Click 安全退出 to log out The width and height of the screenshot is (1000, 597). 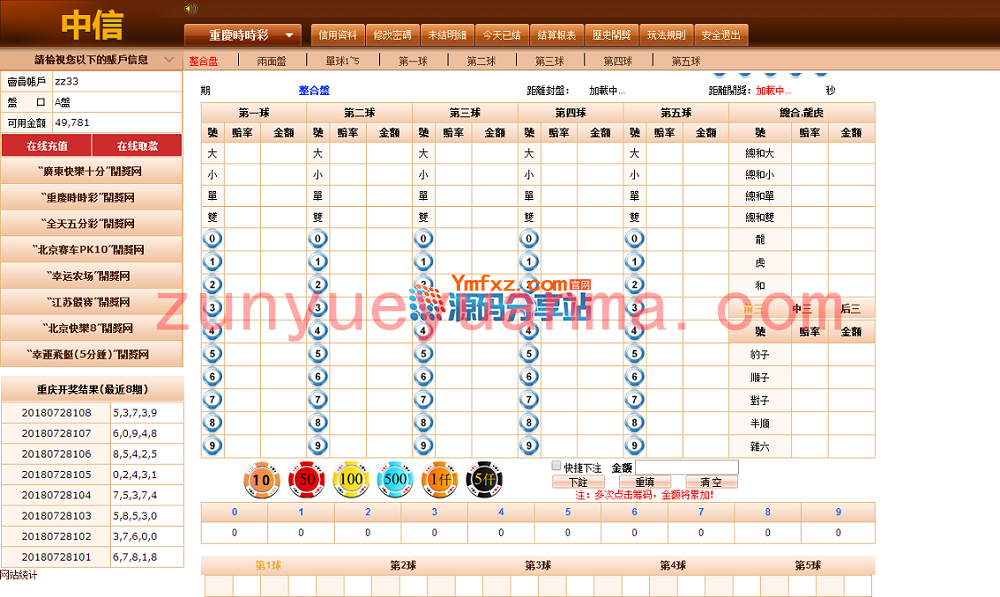[x=721, y=35]
